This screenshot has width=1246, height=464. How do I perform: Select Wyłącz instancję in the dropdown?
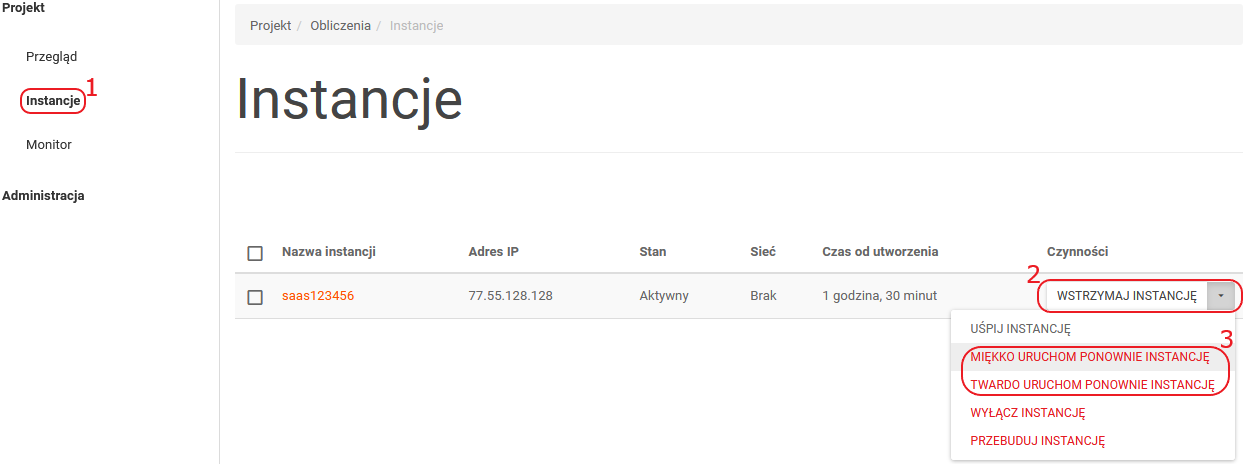point(1028,412)
